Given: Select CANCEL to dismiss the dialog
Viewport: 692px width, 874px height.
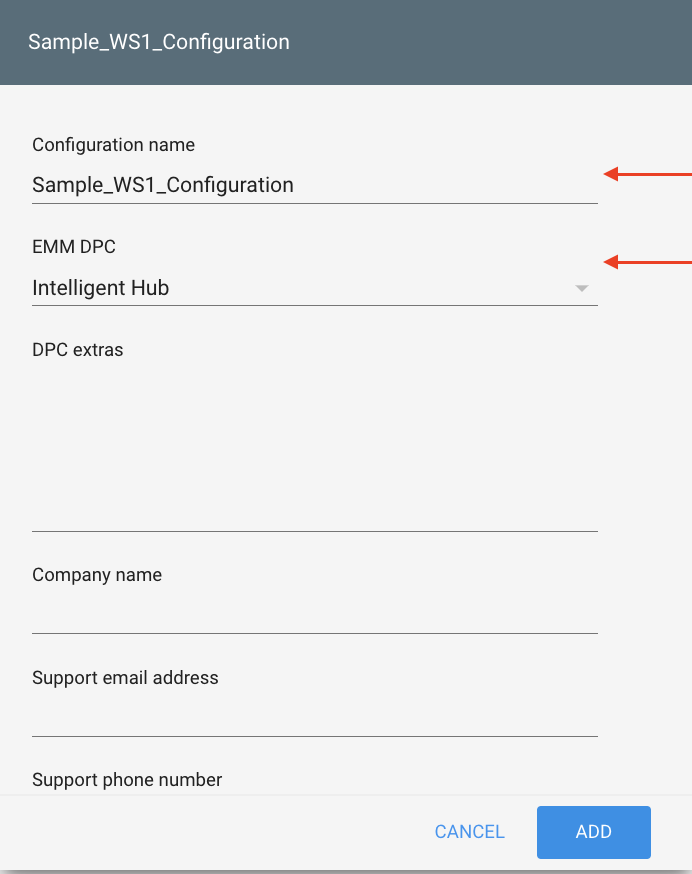Looking at the screenshot, I should 469,831.
